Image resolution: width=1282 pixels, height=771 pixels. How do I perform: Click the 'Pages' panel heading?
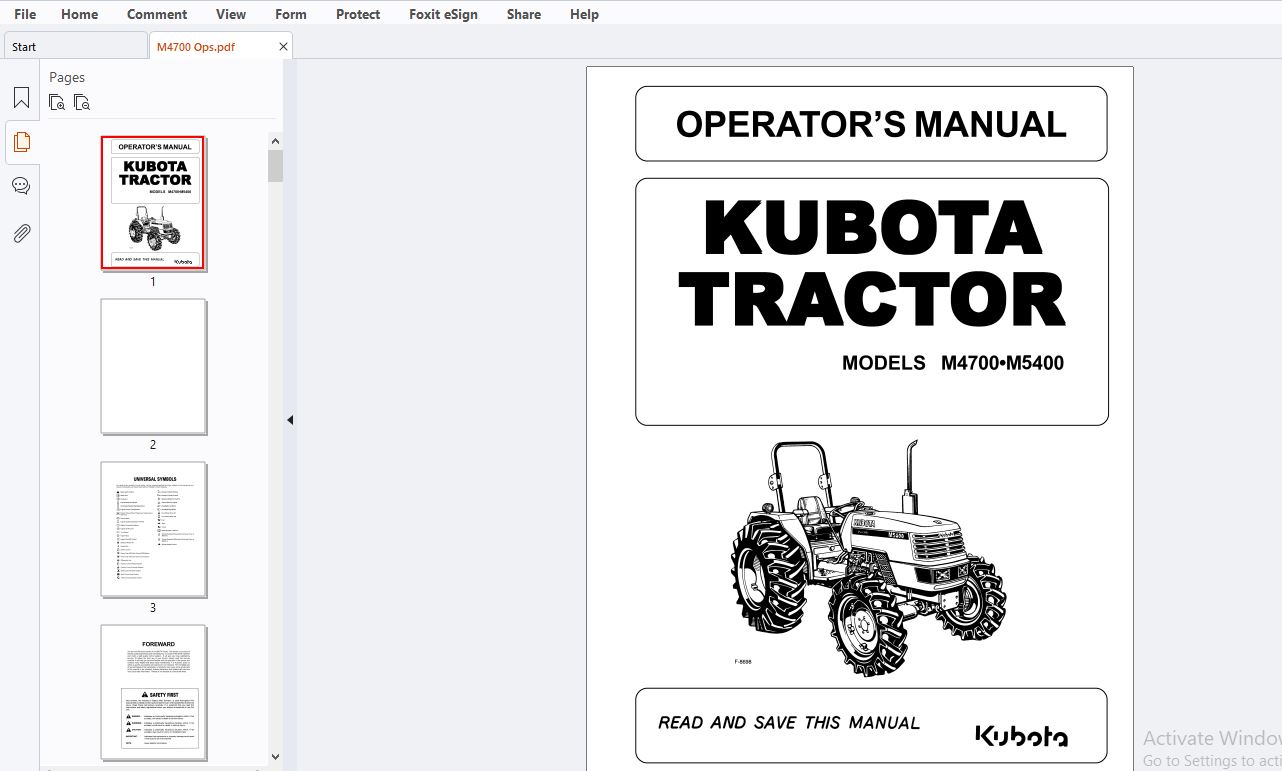(x=67, y=77)
